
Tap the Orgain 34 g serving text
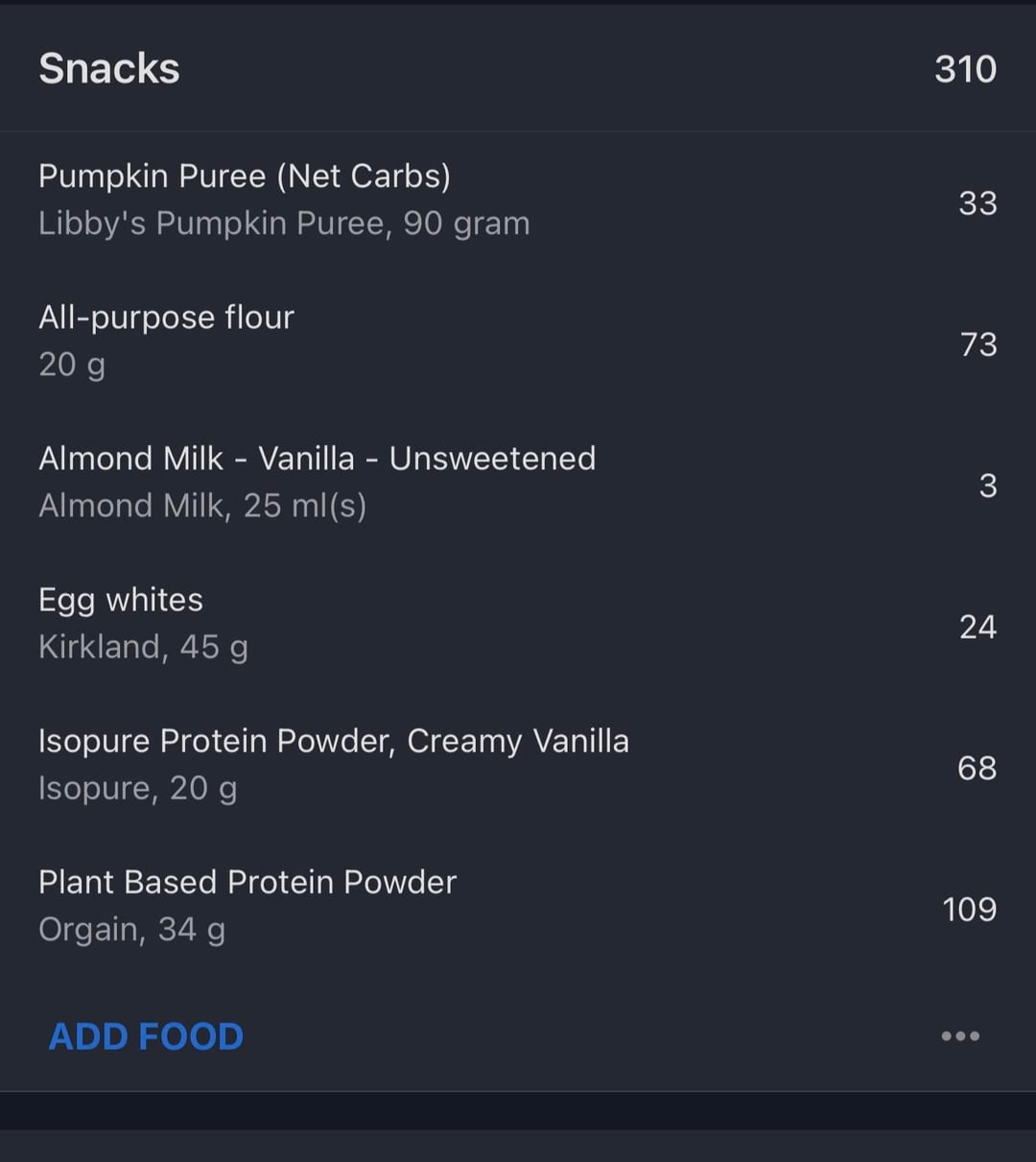pos(131,929)
